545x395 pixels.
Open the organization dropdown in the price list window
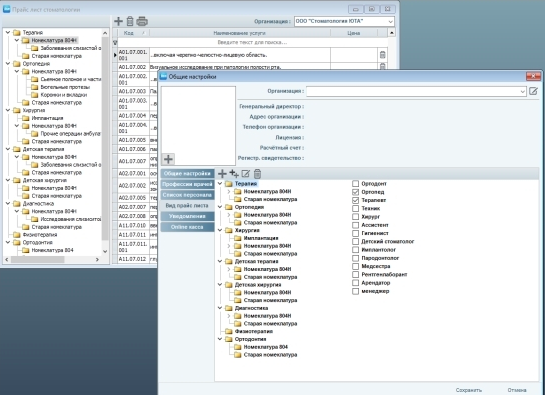click(x=390, y=22)
